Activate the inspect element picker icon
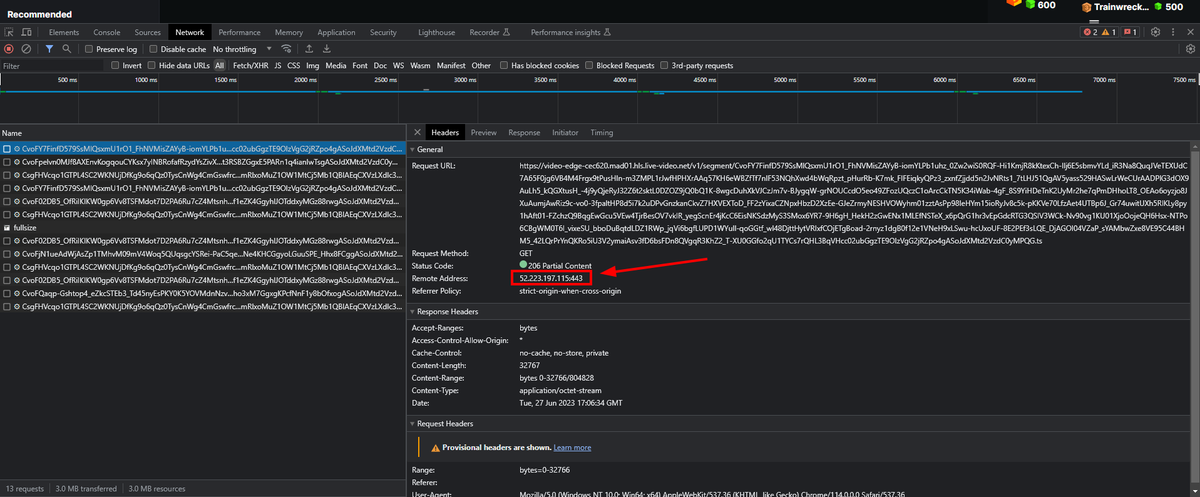1200x497 pixels. click(x=9, y=32)
